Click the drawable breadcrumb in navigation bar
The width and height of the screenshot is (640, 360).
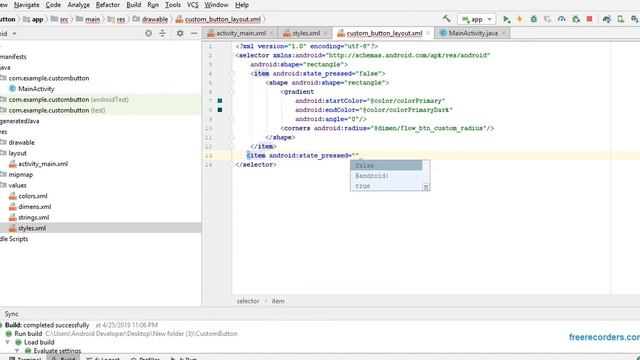tap(151, 19)
